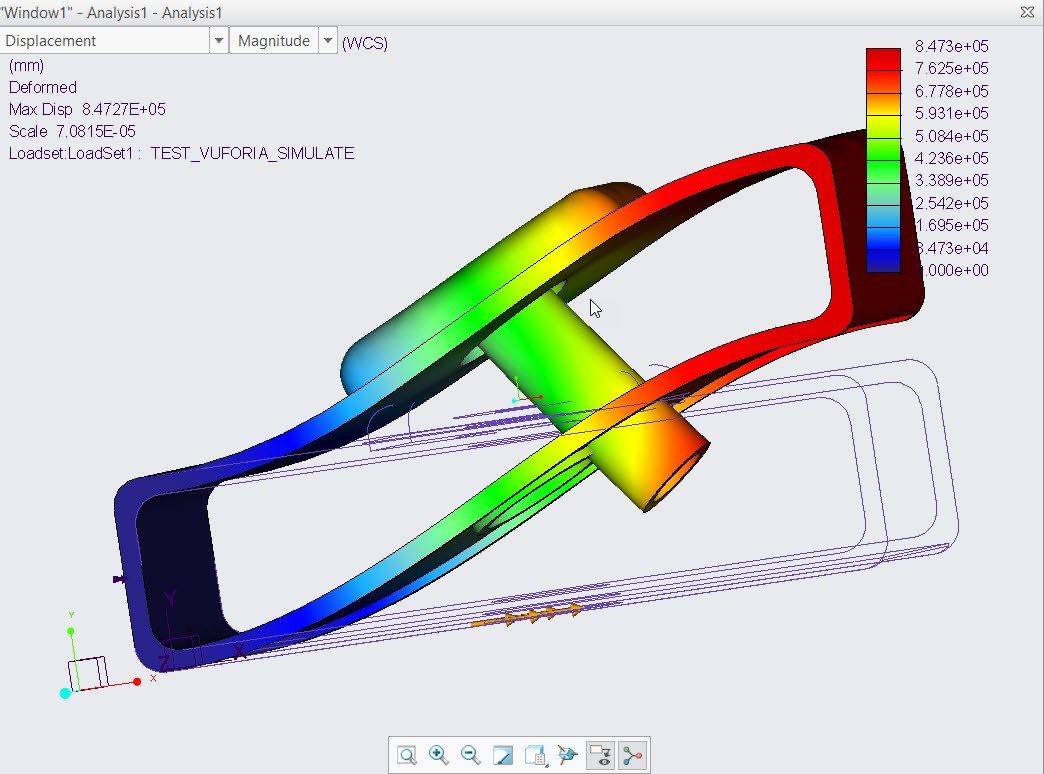Select the box zoom tool
The height and width of the screenshot is (774, 1044).
(x=406, y=755)
